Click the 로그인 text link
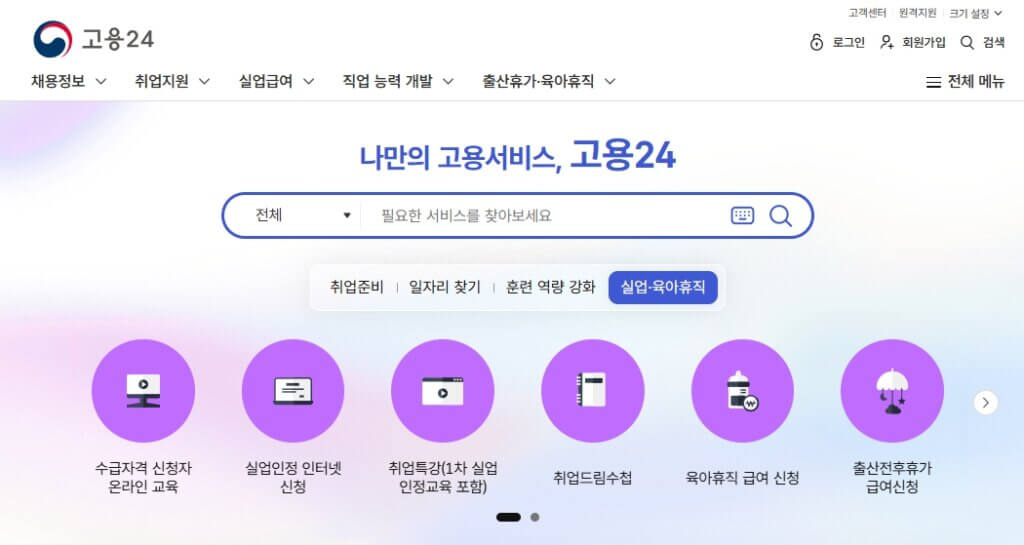The height and width of the screenshot is (545, 1024). coord(848,42)
